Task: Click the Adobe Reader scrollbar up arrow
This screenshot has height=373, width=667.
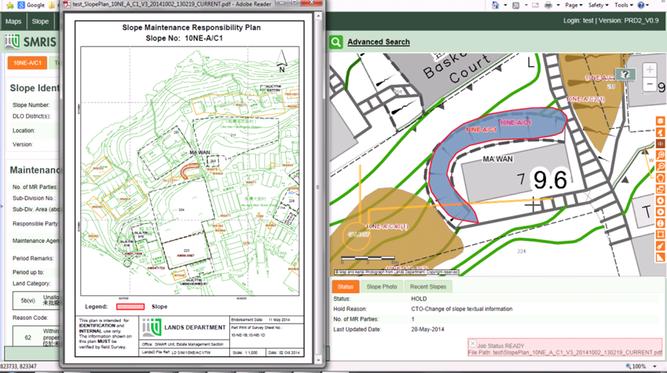Action: point(318,16)
